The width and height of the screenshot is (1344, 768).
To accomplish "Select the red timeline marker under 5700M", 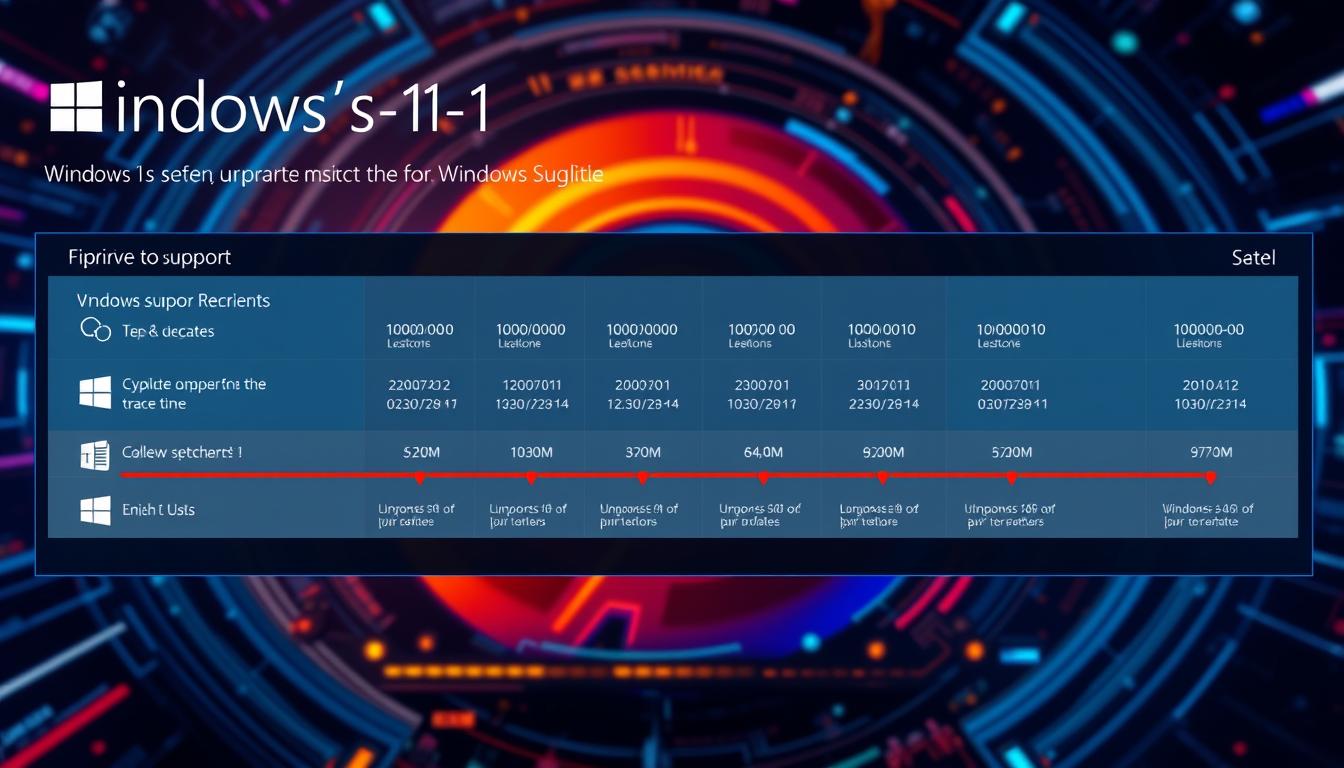I will click(1011, 478).
